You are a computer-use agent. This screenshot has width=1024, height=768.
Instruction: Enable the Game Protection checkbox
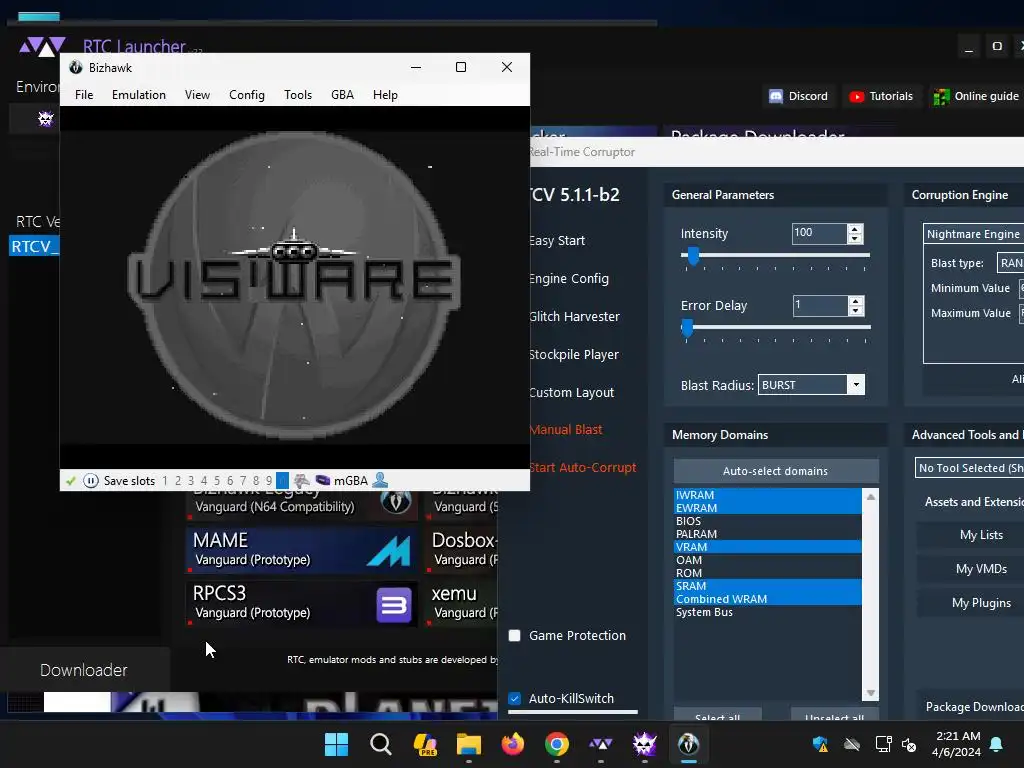coord(515,635)
